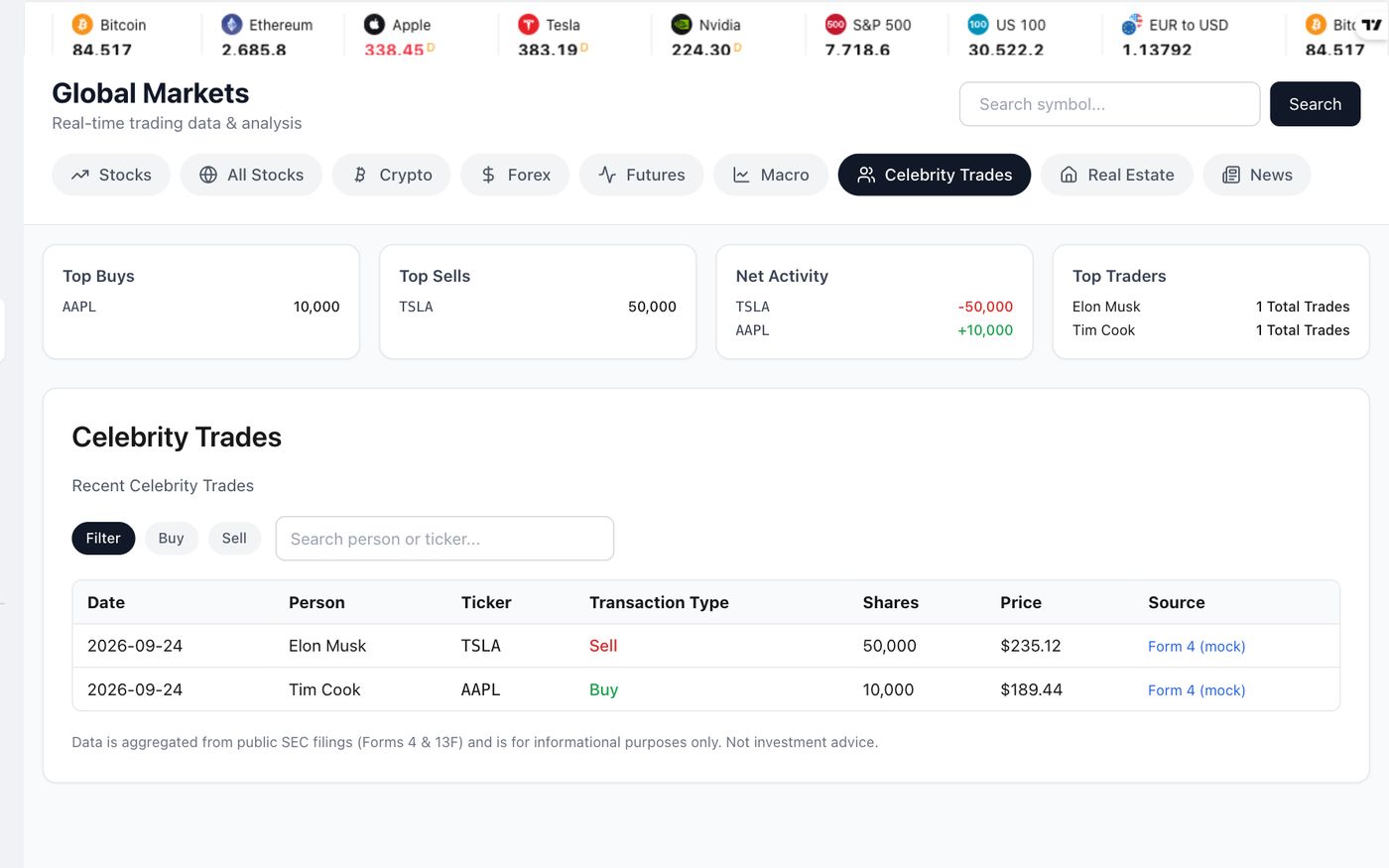Click the AAPL ticker cell in table
The height and width of the screenshot is (868, 1389).
pyautogui.click(x=481, y=689)
